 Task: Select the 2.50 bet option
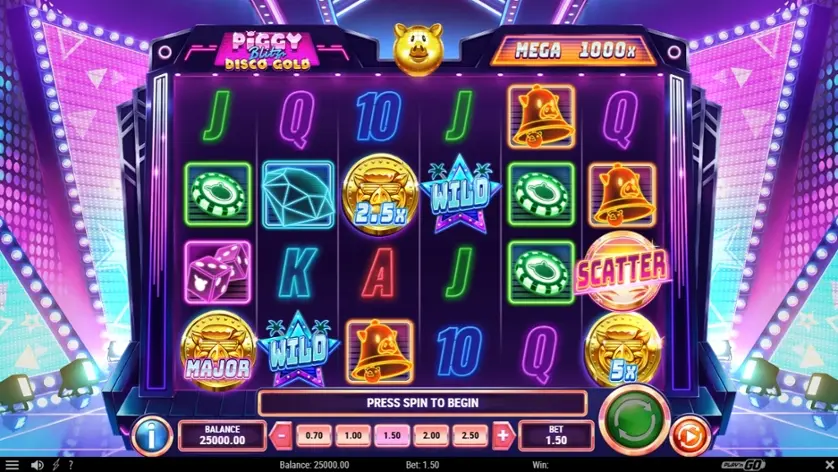point(470,436)
